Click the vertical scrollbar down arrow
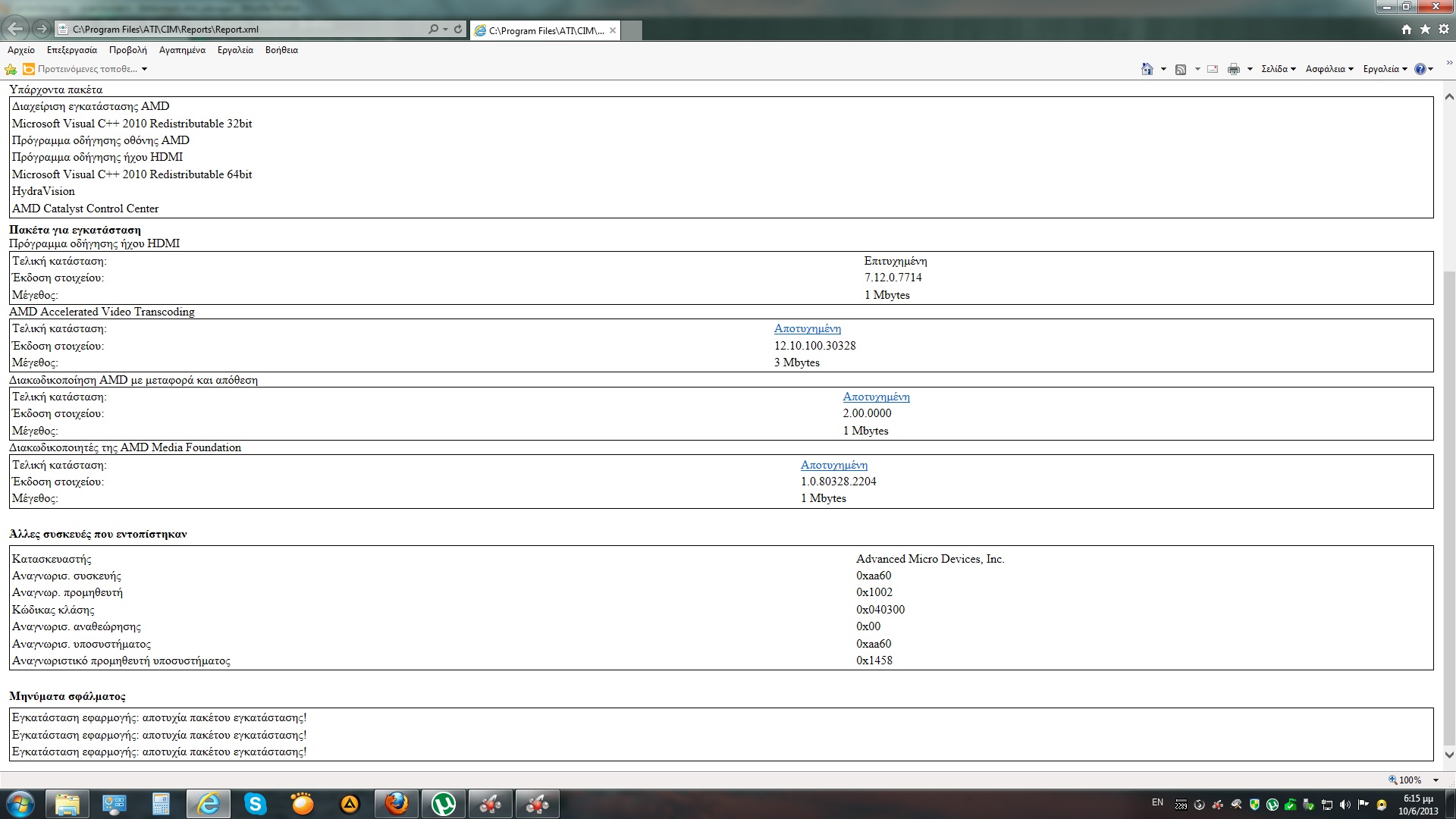The width and height of the screenshot is (1456, 819). (x=1449, y=755)
